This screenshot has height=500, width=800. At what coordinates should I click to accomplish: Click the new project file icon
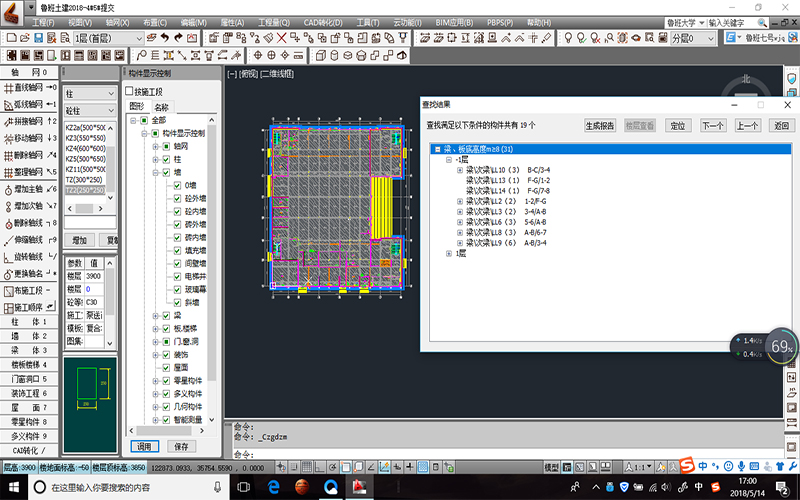coord(11,38)
